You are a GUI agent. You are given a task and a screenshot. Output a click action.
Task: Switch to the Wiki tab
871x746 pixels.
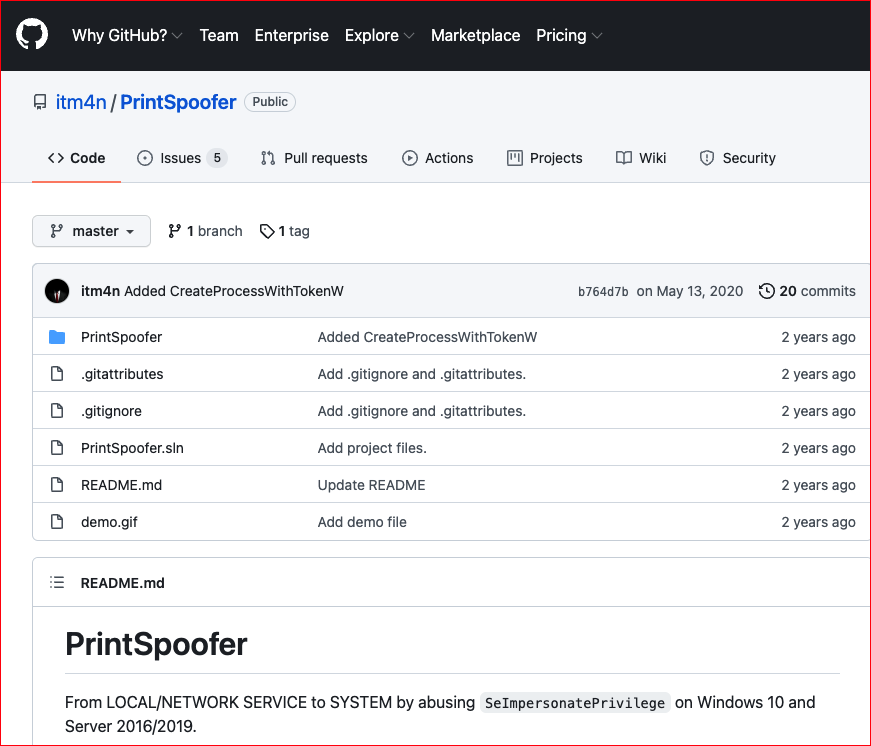click(x=640, y=158)
